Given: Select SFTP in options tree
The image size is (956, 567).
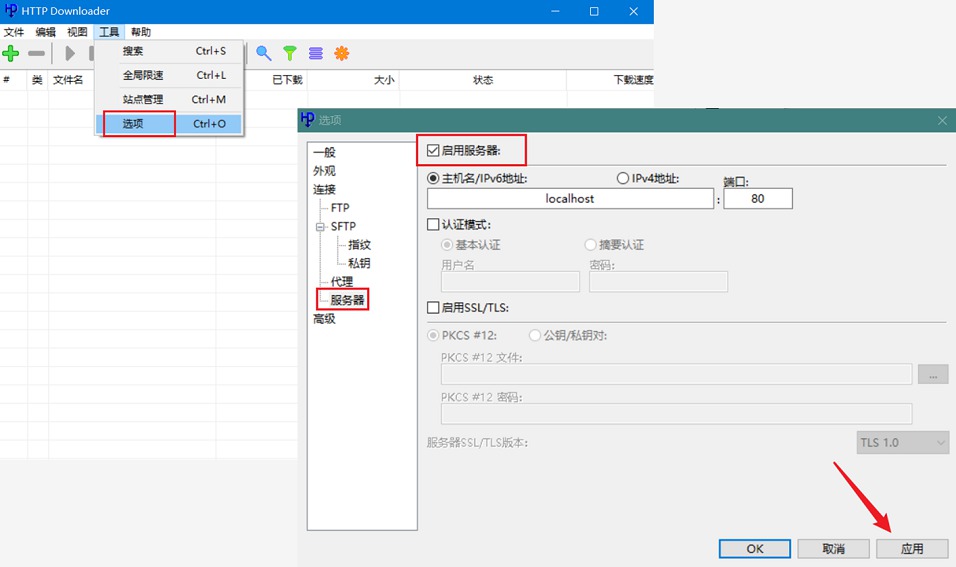Looking at the screenshot, I should click(x=343, y=227).
